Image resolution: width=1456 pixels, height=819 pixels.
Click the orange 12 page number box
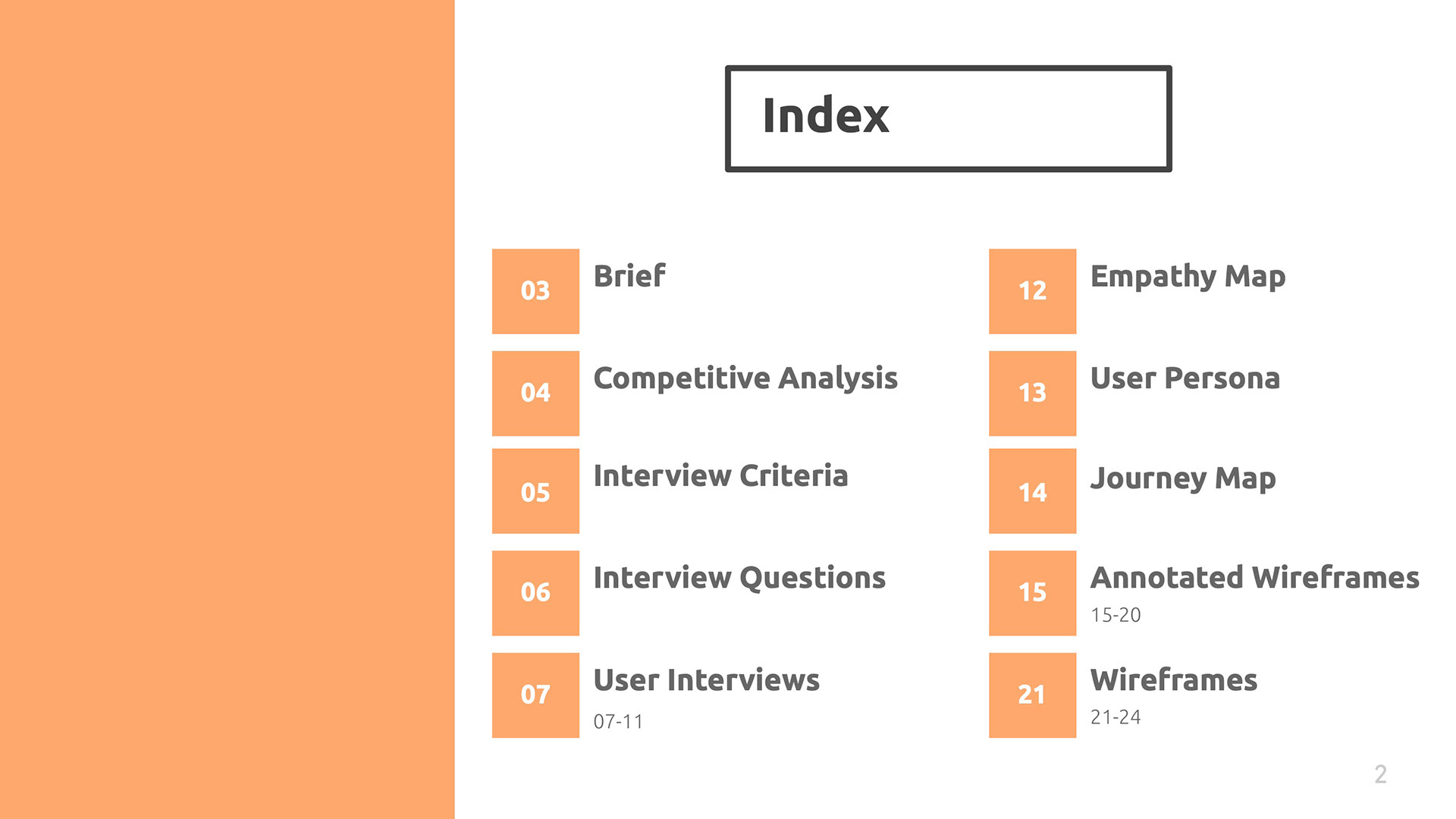1032,291
